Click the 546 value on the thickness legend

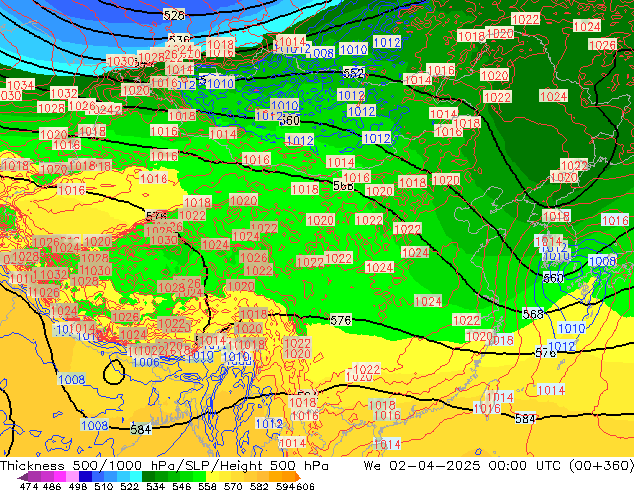click(182, 486)
